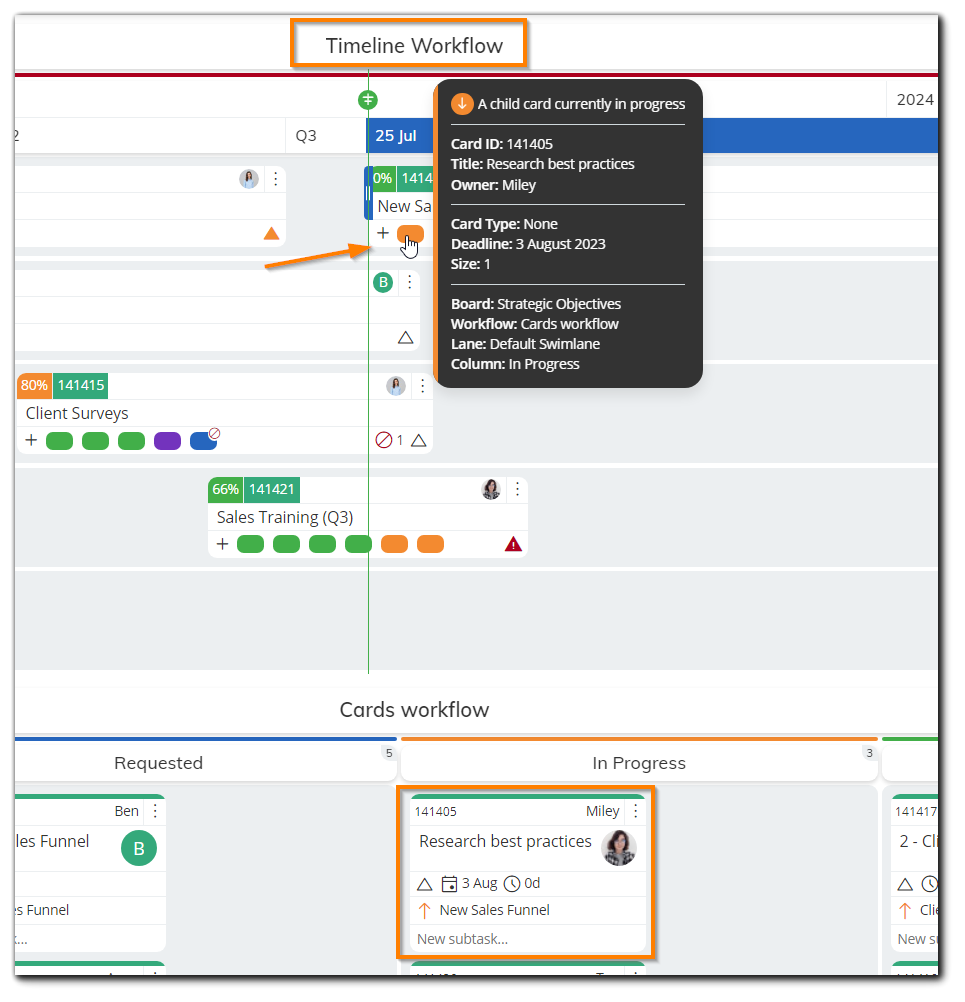Select the In Progress column header

pyautogui.click(x=639, y=762)
